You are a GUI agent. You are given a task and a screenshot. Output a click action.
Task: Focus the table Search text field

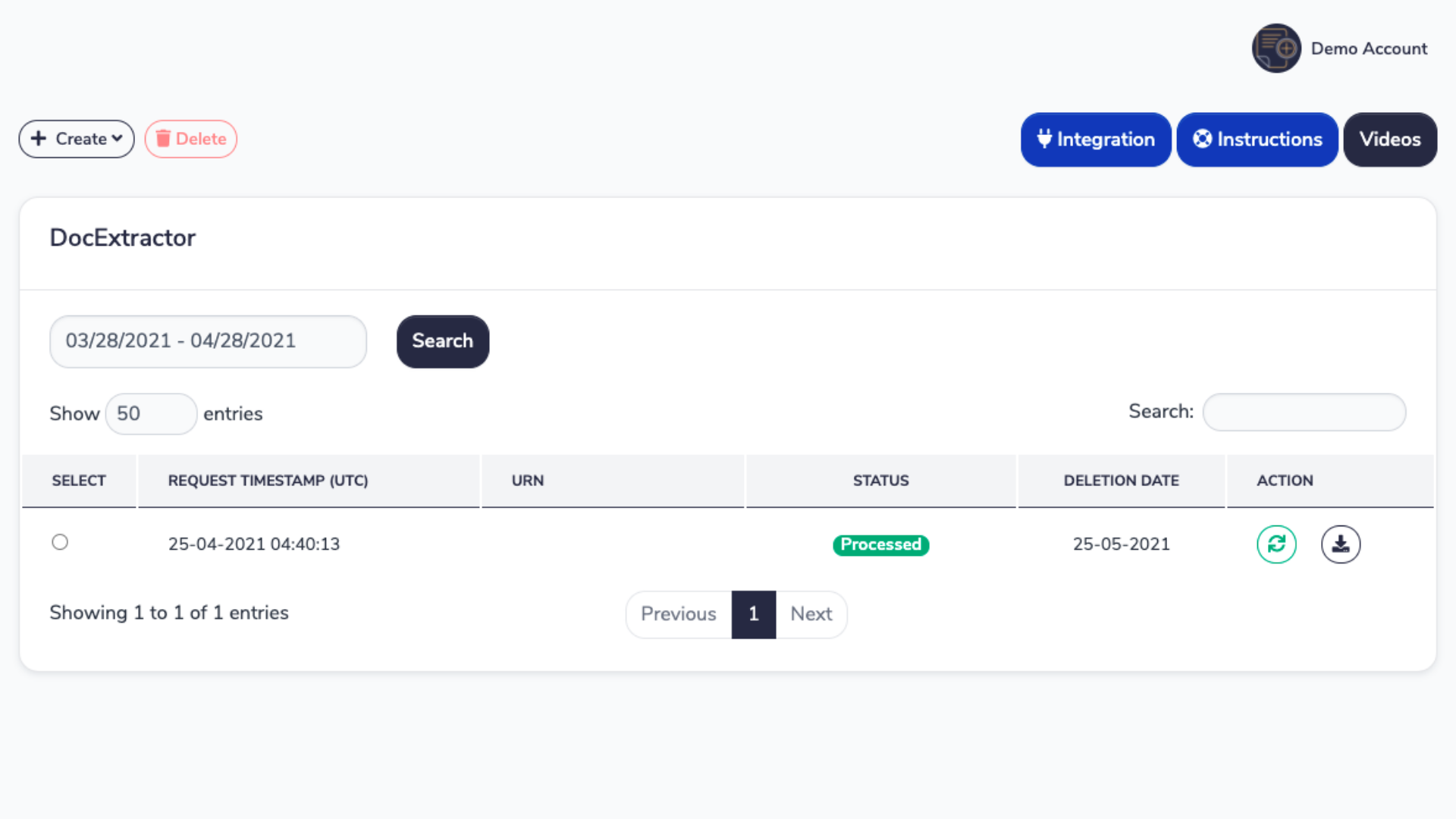[1304, 413]
